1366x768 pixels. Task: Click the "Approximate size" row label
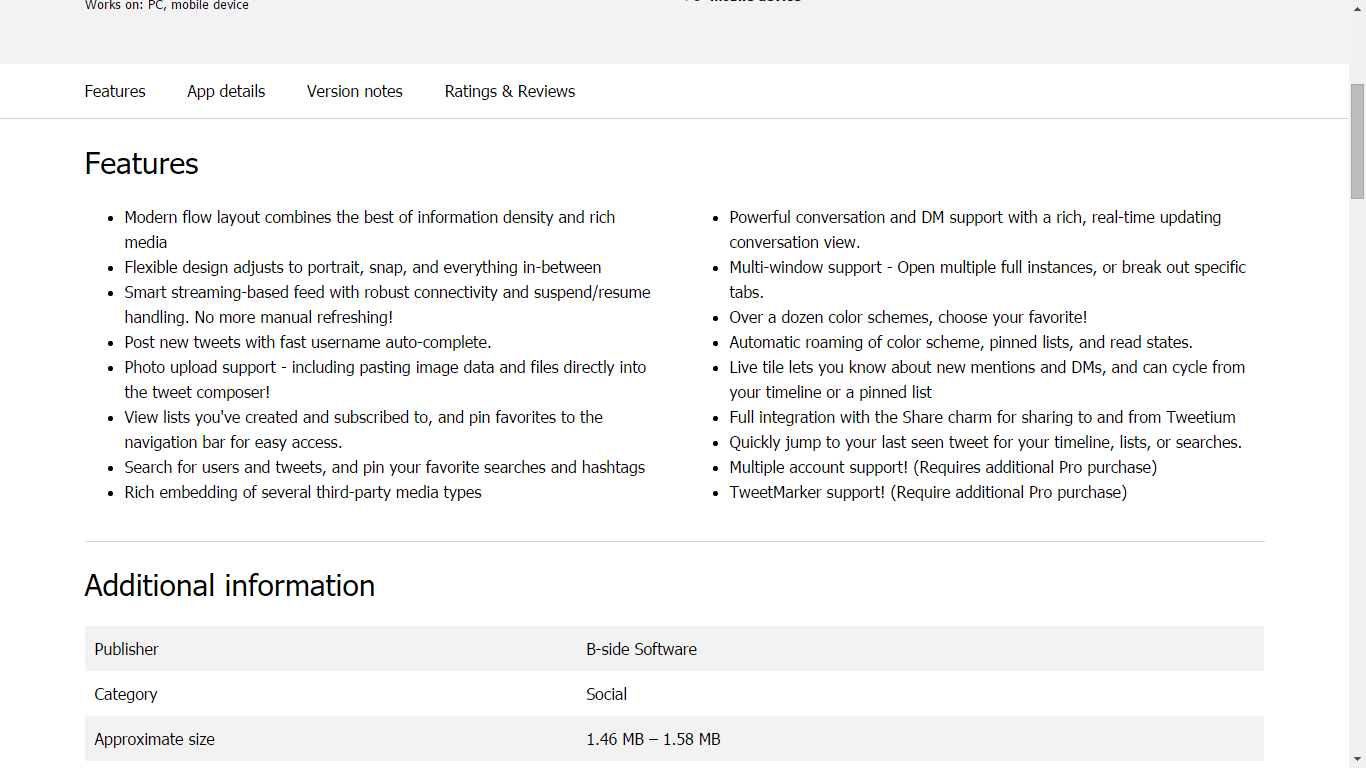pyautogui.click(x=155, y=739)
